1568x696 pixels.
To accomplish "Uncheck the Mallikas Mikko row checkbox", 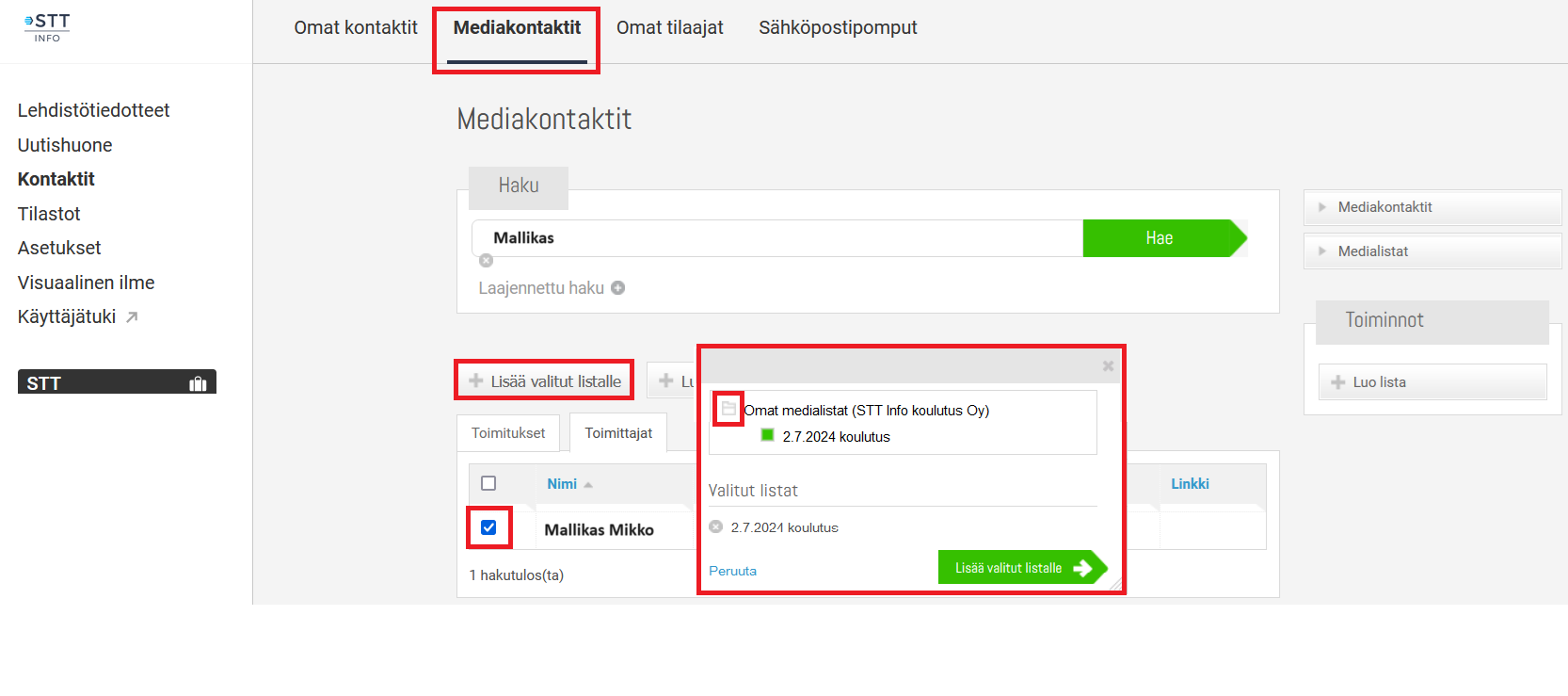I will 488,527.
